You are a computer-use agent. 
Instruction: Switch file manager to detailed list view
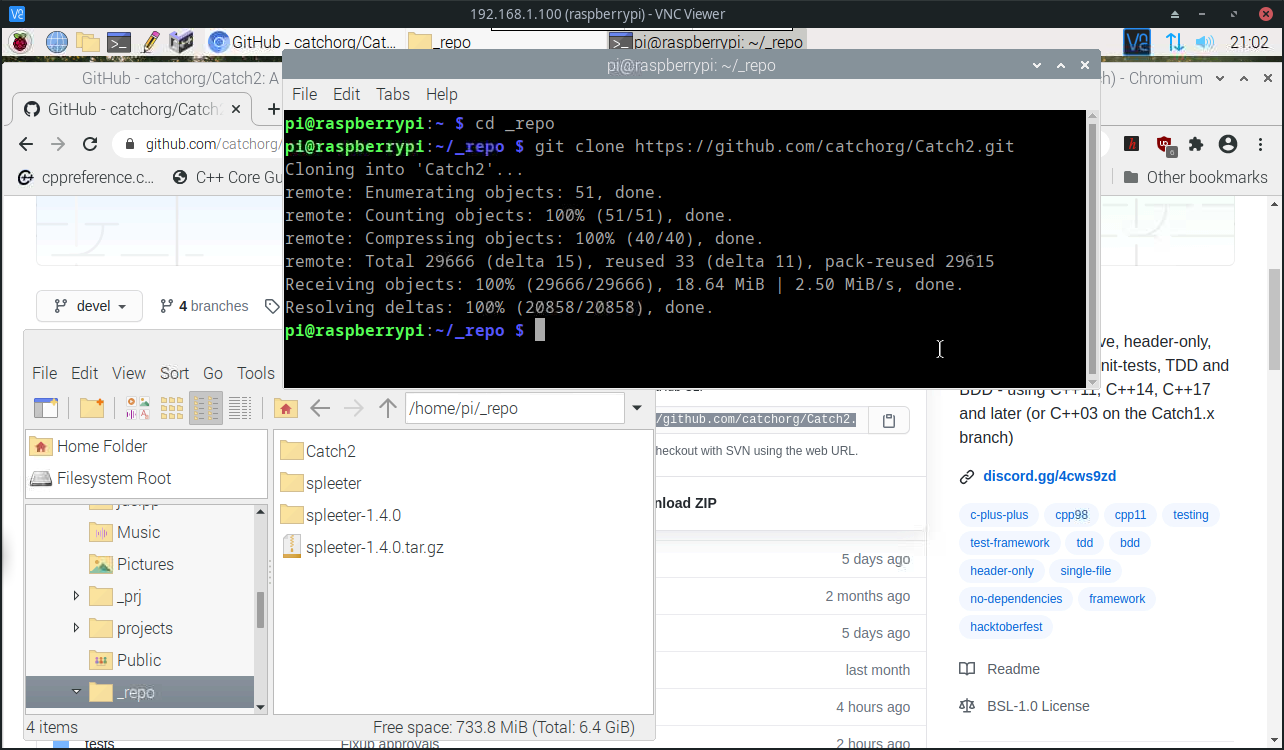(x=240, y=408)
